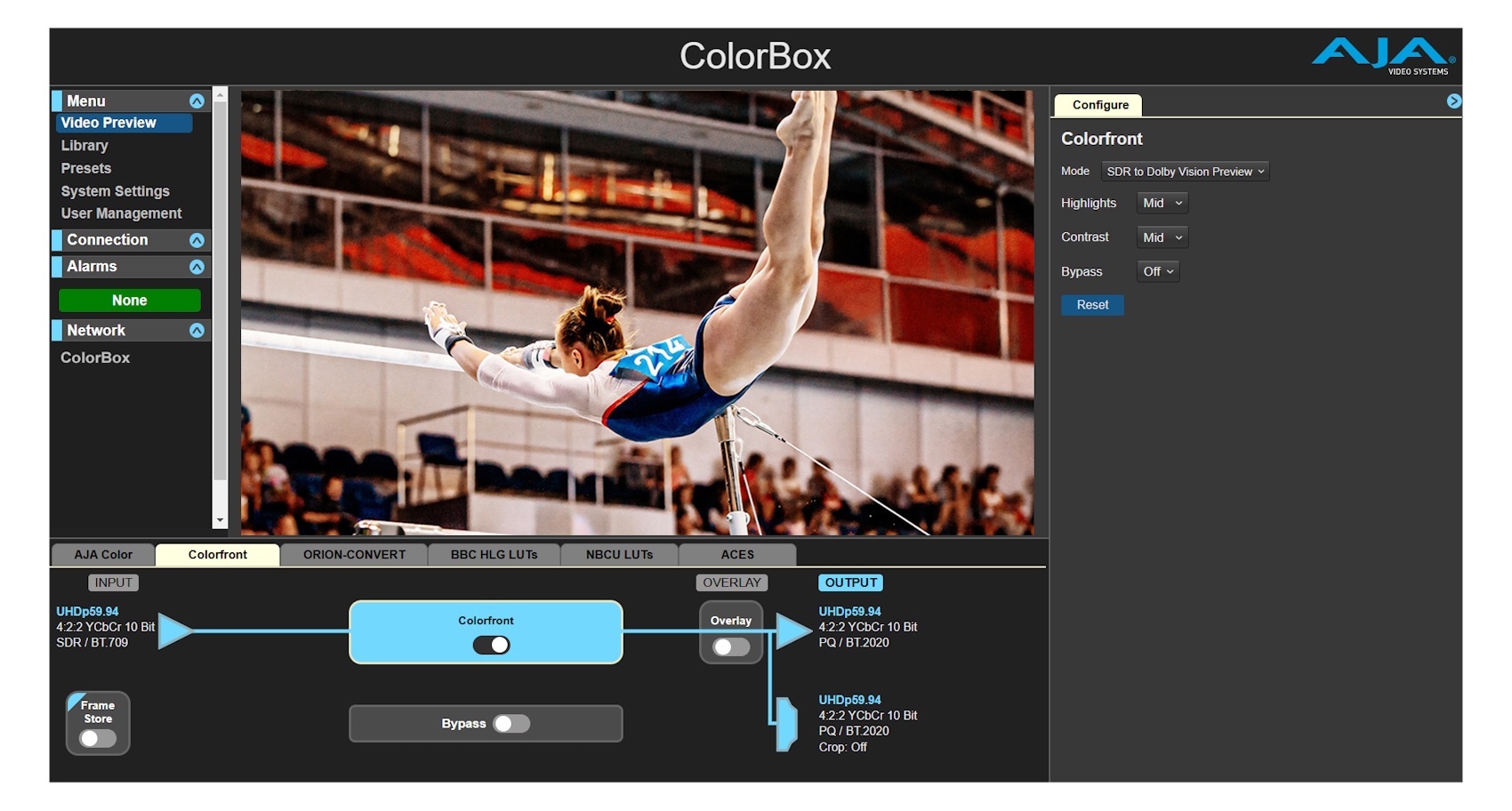Toggle the pipeline Bypass switch

click(x=511, y=724)
